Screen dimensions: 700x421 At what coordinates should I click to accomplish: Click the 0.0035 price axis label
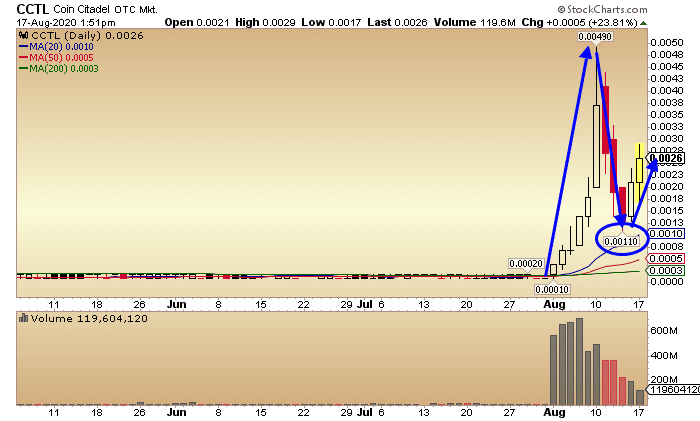click(x=667, y=115)
